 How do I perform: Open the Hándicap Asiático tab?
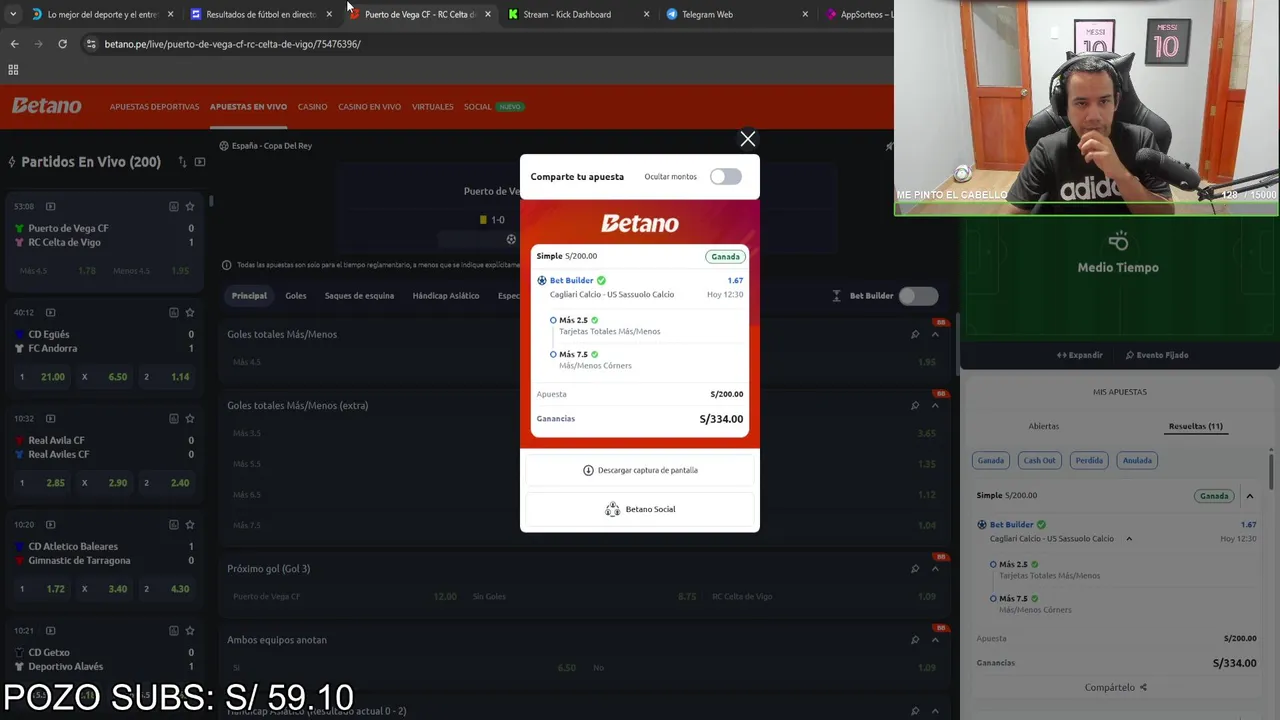(446, 296)
